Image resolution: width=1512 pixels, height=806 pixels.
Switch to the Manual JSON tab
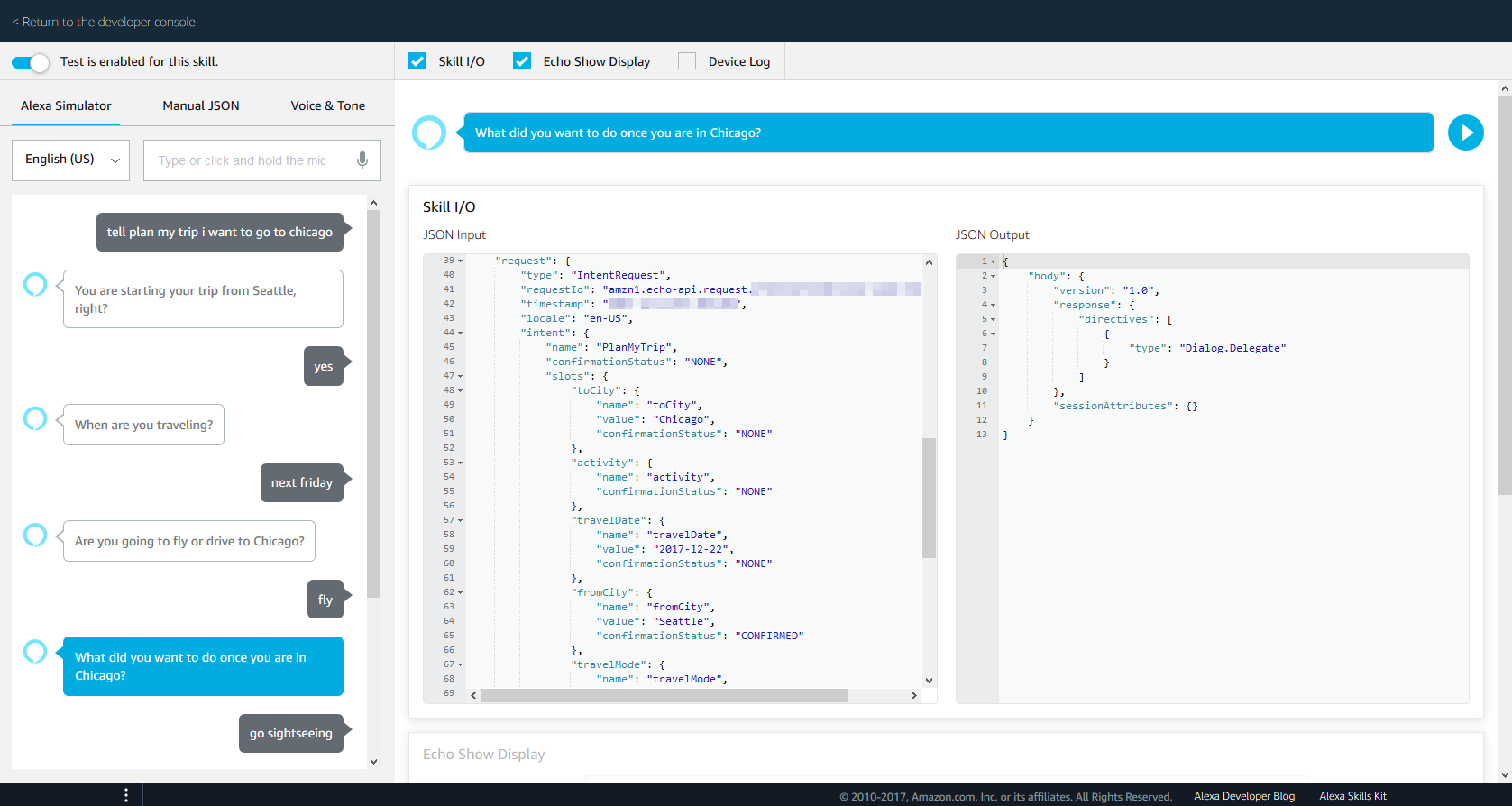[x=201, y=105]
